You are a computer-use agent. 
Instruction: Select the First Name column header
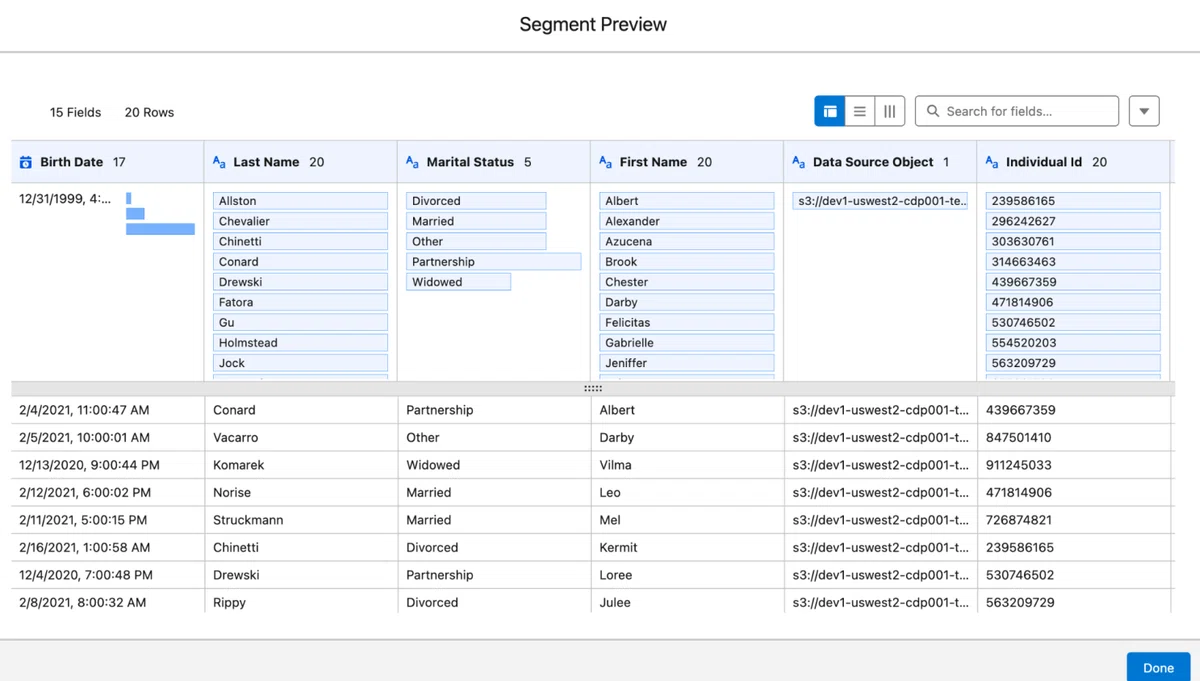tap(687, 162)
